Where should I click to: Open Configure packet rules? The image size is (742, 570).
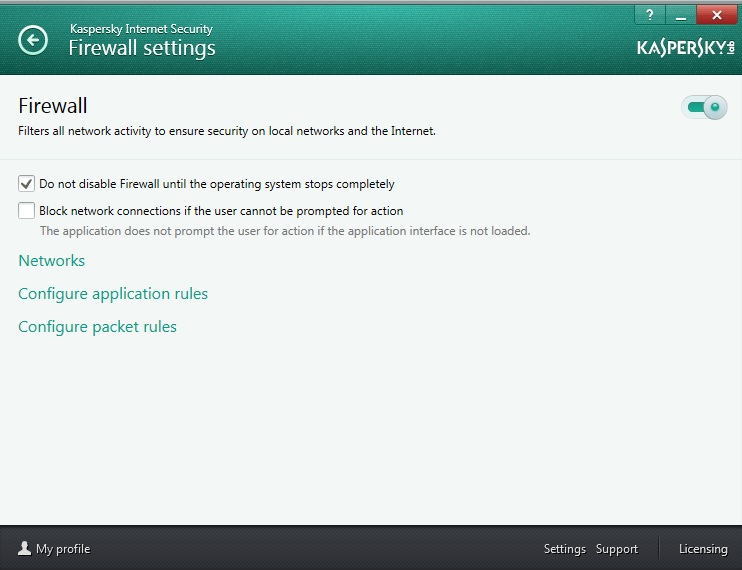pos(97,327)
